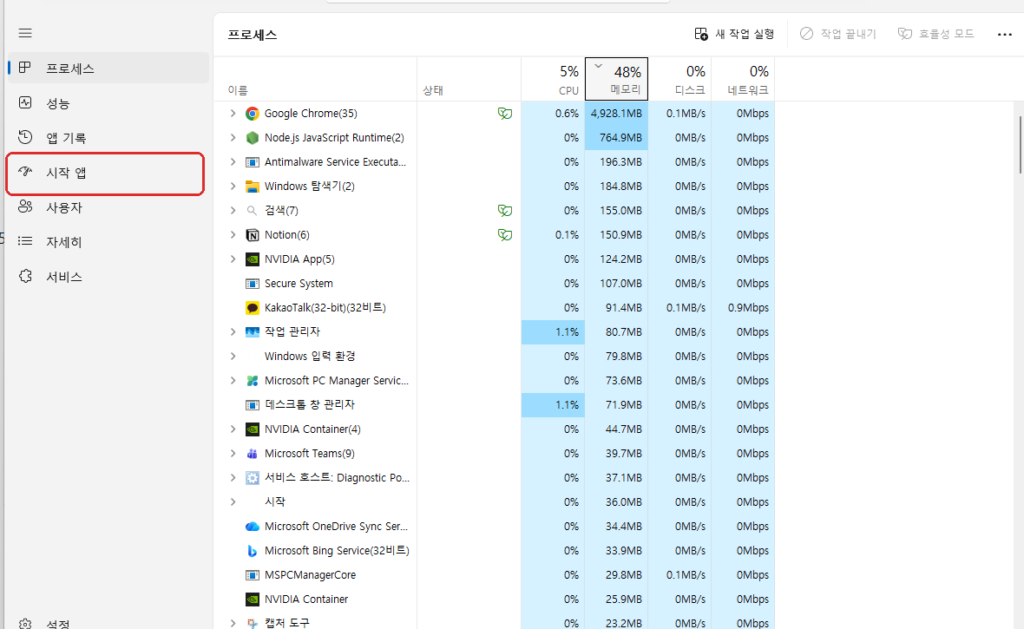Expand the Windows 입력 환경 row
Image resolution: width=1024 pixels, height=629 pixels.
(x=232, y=356)
